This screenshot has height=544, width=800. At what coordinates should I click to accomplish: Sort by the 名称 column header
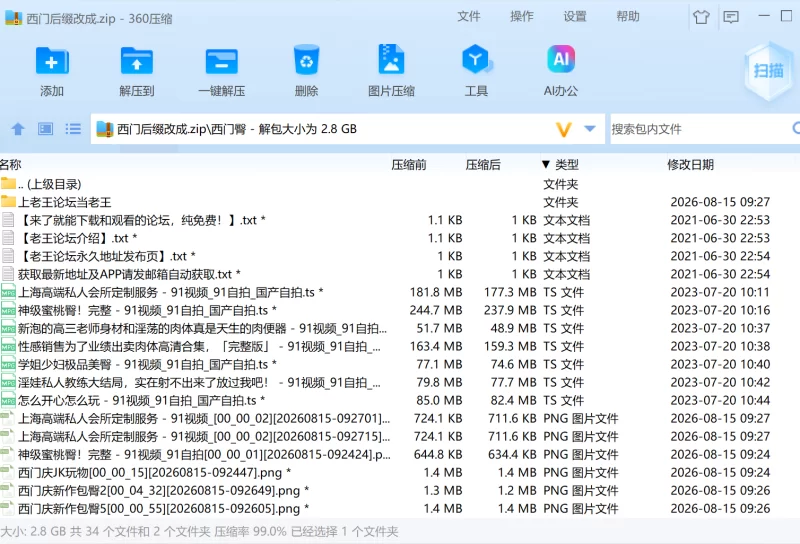(x=10, y=164)
